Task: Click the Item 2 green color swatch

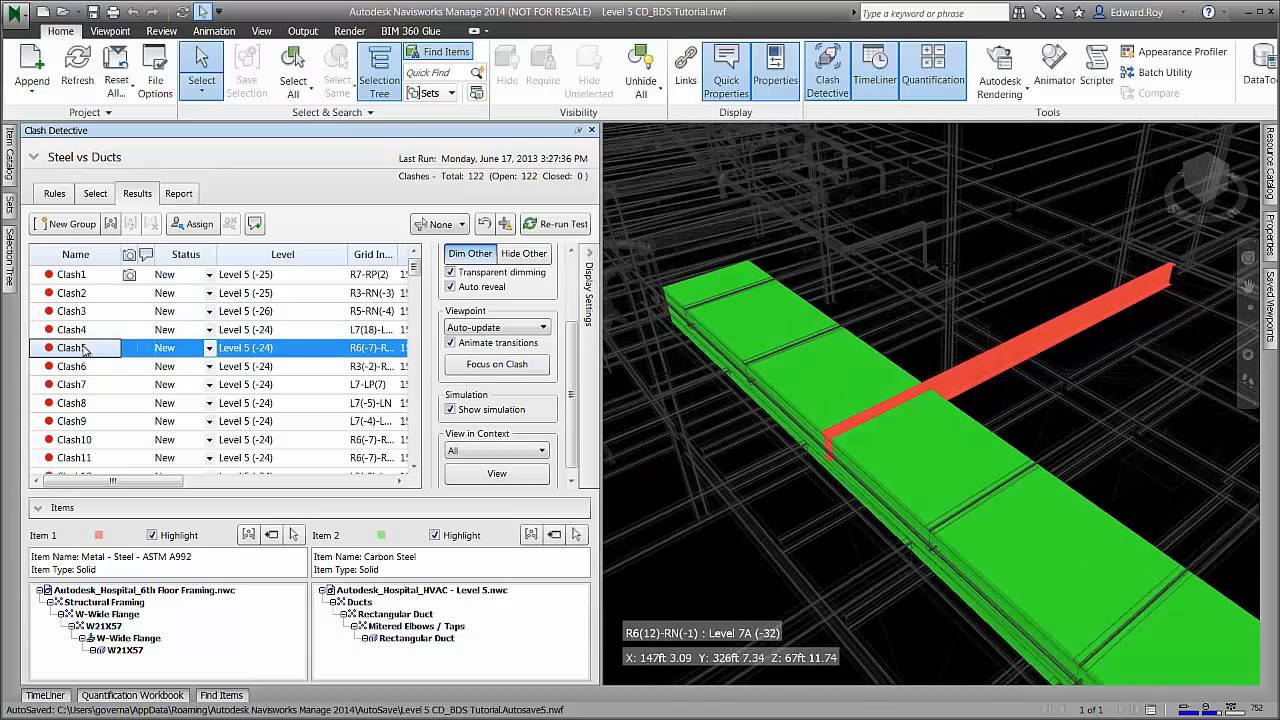Action: 381,535
